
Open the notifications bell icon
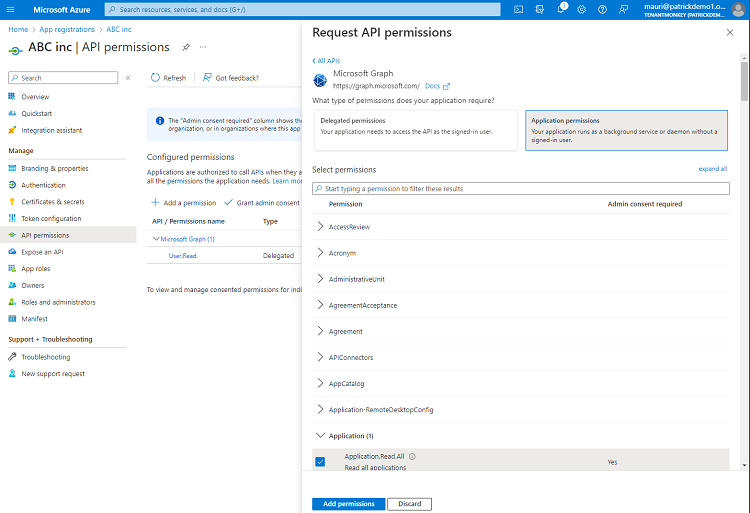(x=563, y=9)
